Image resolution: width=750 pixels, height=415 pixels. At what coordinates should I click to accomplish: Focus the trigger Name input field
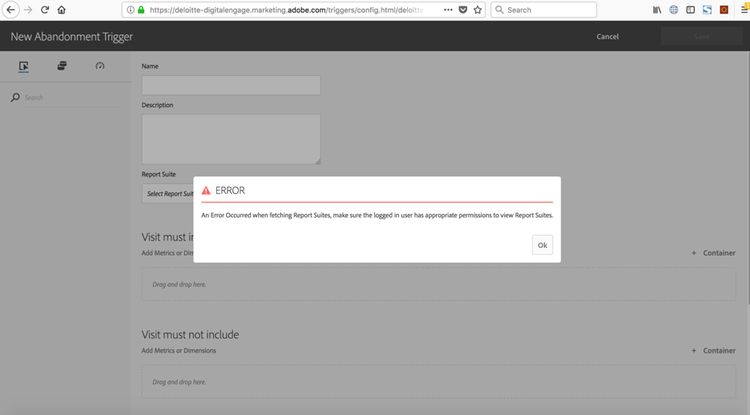coord(231,85)
